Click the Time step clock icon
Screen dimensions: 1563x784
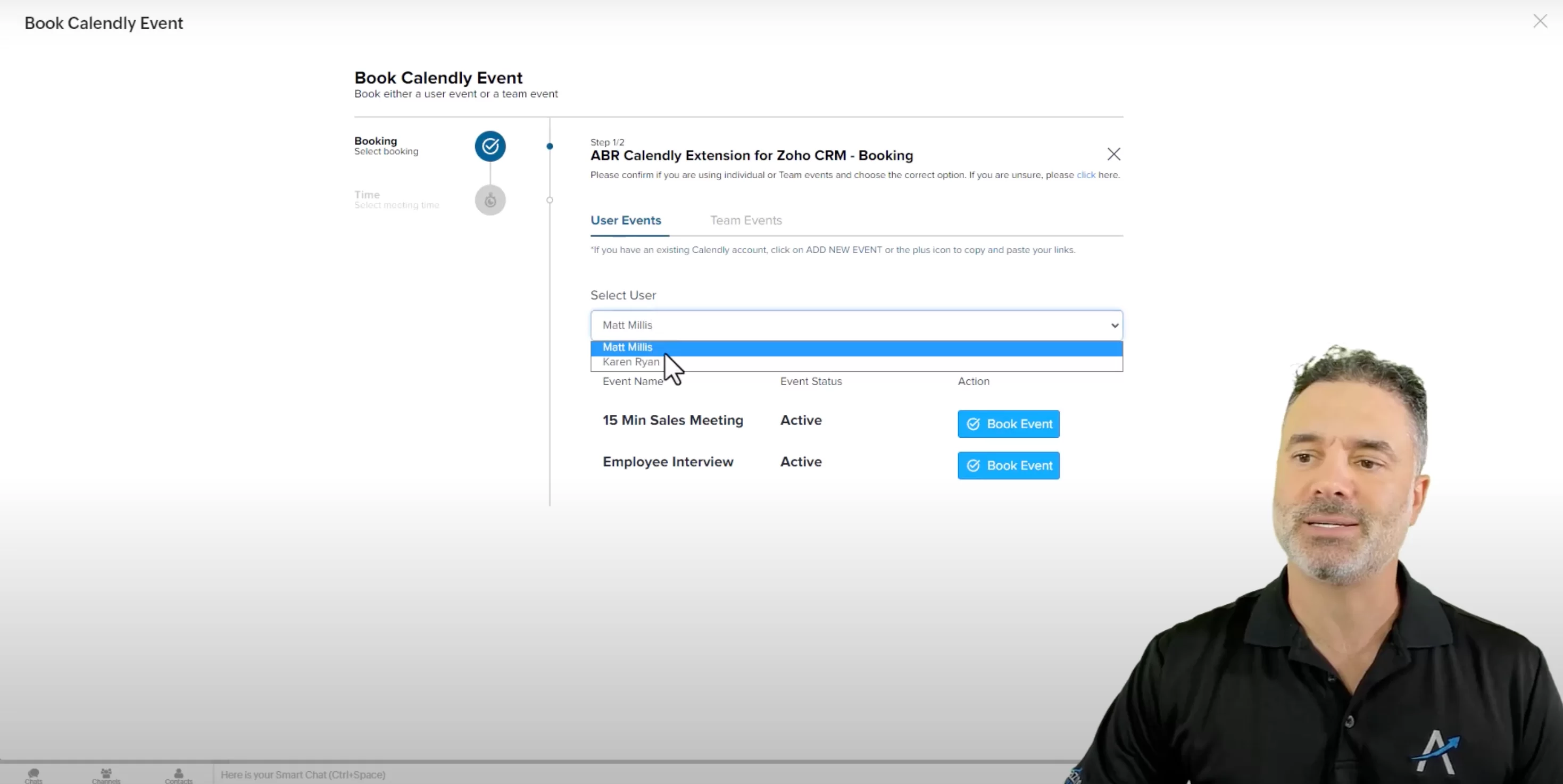(x=489, y=200)
